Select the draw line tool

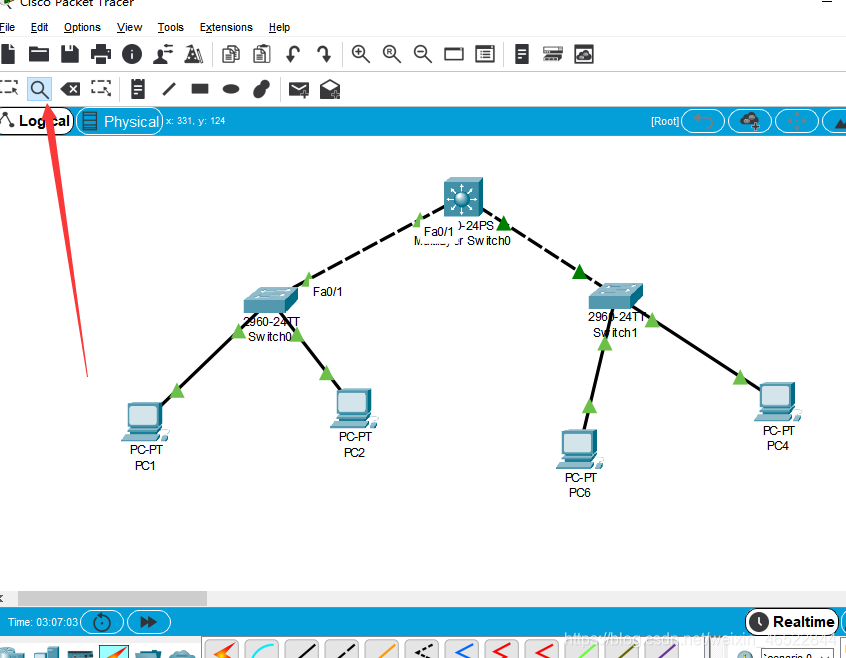coord(169,88)
